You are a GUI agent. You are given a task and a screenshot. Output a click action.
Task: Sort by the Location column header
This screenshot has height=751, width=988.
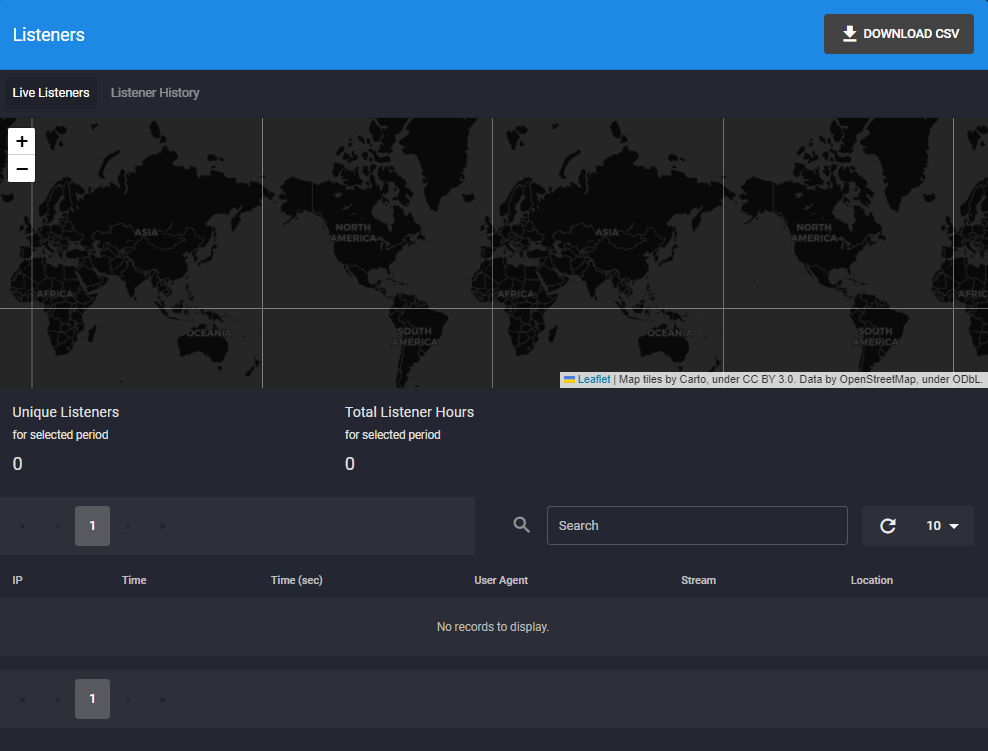click(871, 580)
